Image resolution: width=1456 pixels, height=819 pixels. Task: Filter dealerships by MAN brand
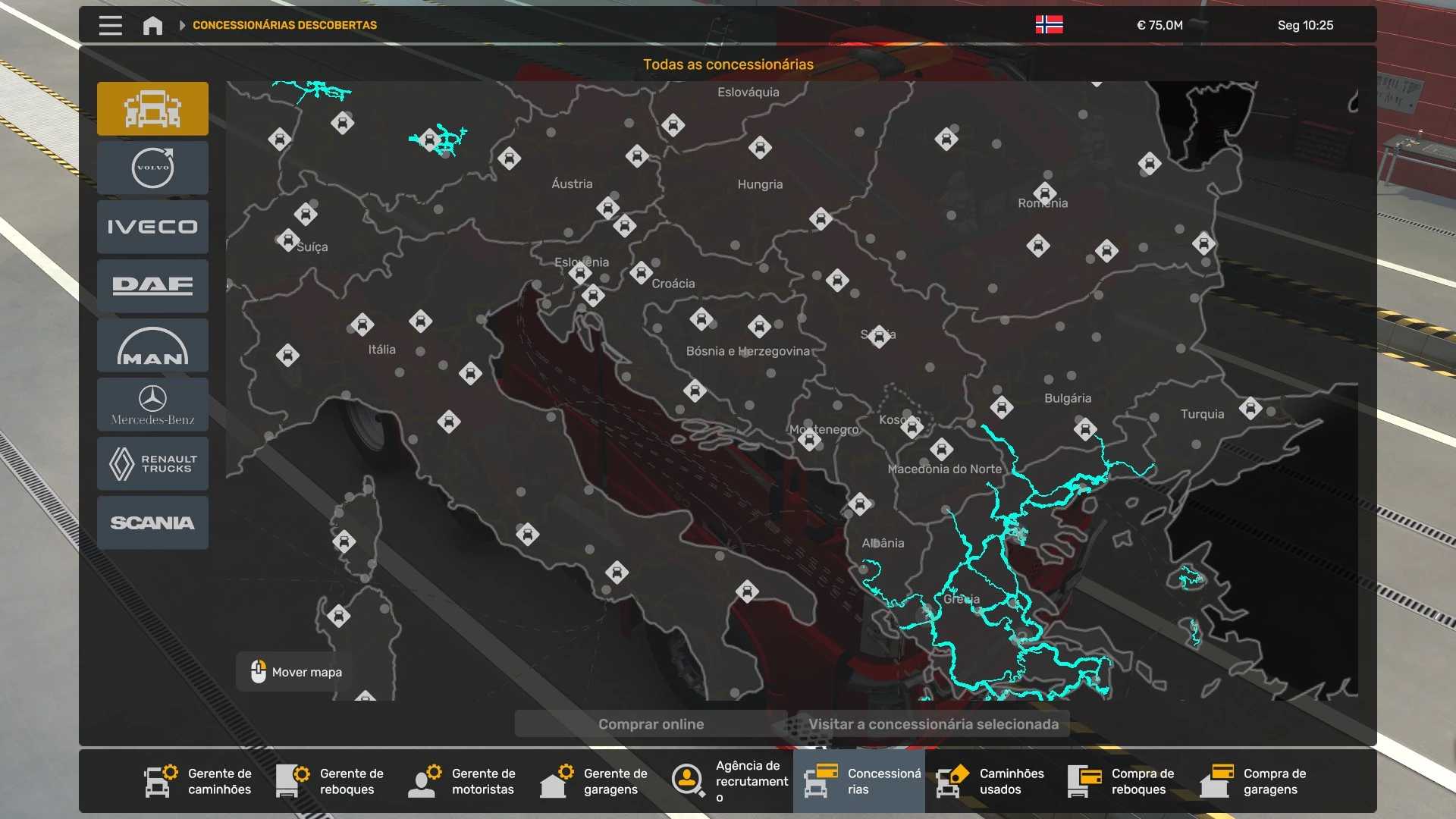(x=152, y=345)
